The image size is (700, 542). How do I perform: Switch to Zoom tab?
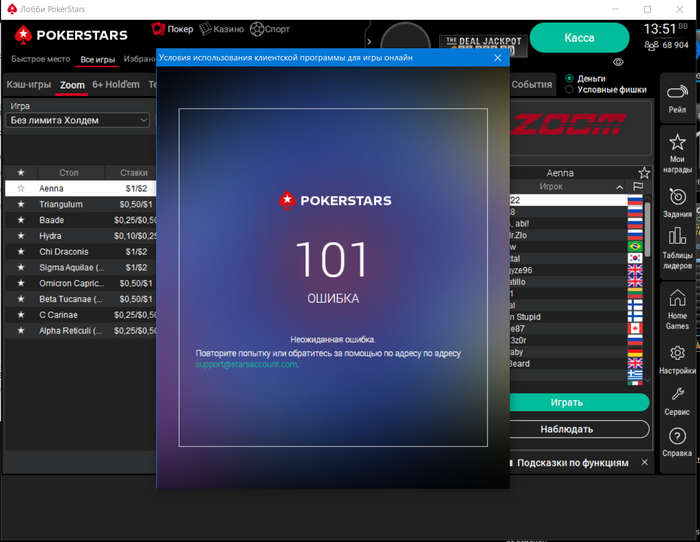[x=72, y=85]
